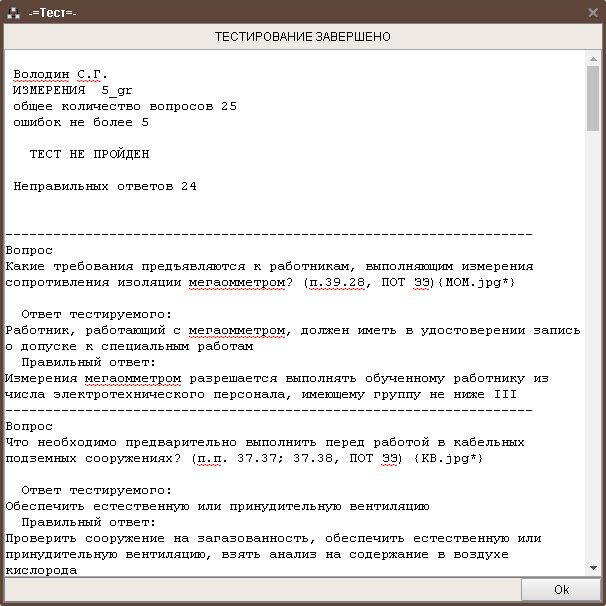Click the name Володин С.Г.

pos(59,74)
